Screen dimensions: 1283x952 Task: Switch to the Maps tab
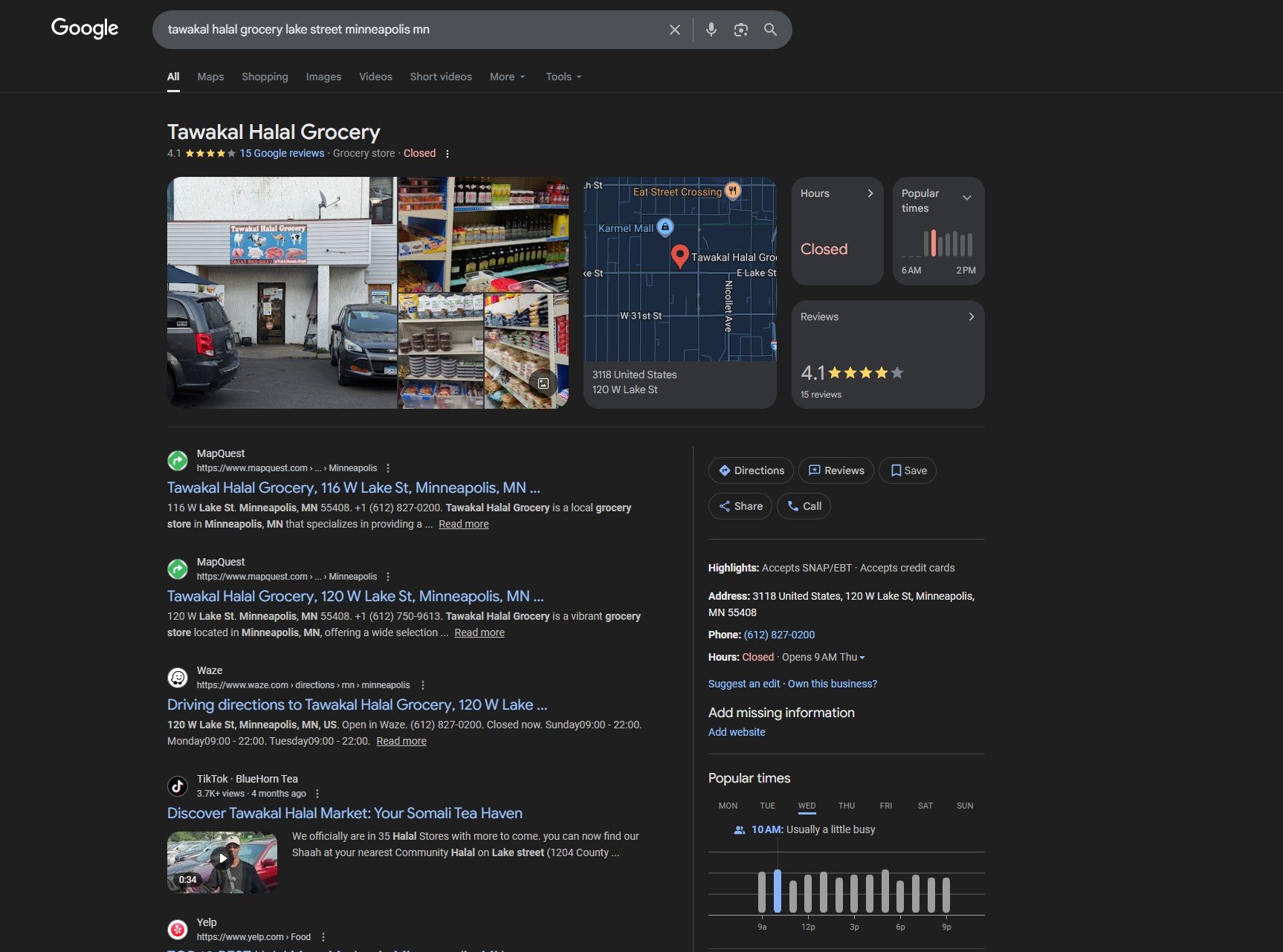point(210,77)
